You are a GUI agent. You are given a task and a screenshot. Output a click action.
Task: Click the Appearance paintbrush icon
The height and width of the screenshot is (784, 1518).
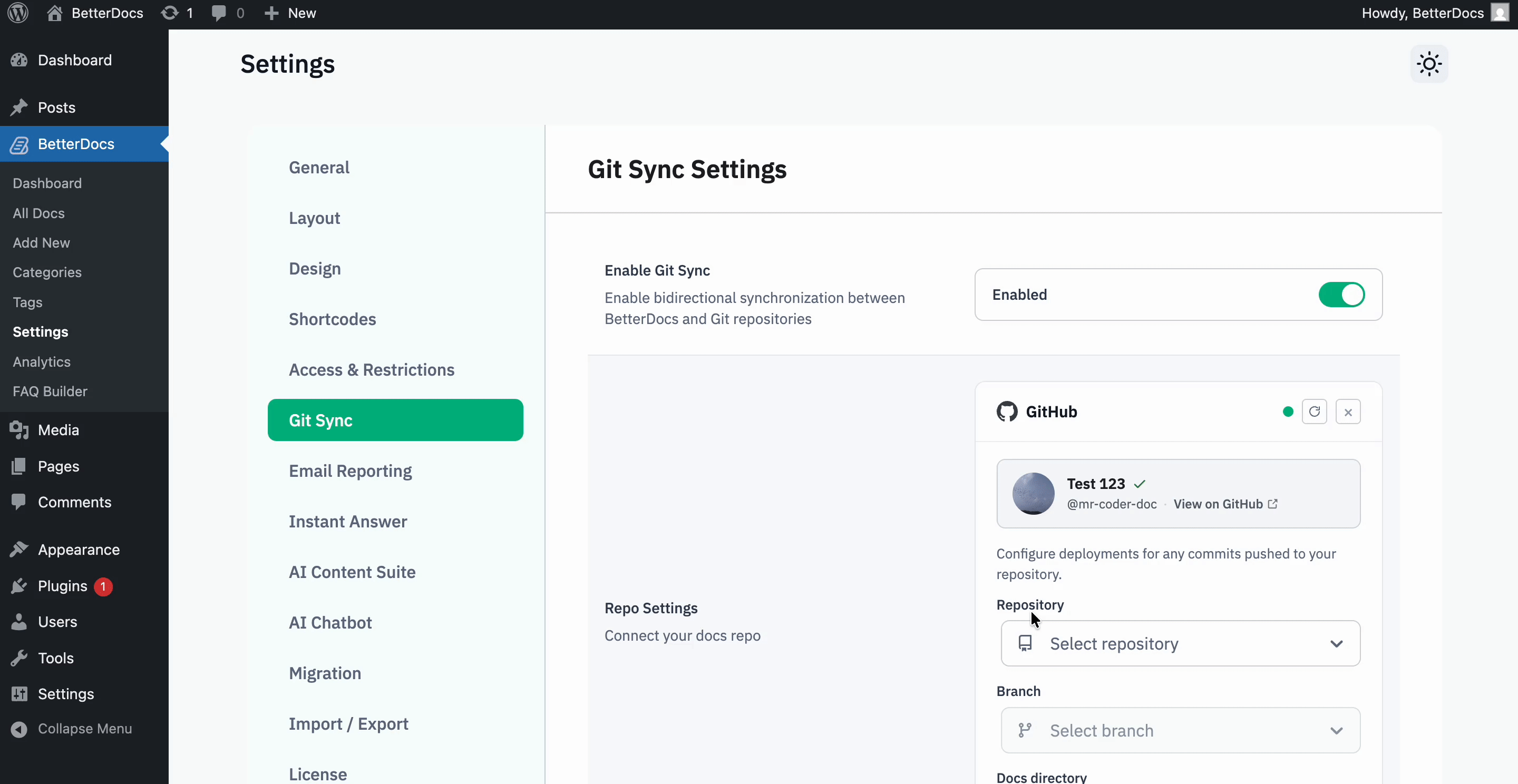point(19,550)
